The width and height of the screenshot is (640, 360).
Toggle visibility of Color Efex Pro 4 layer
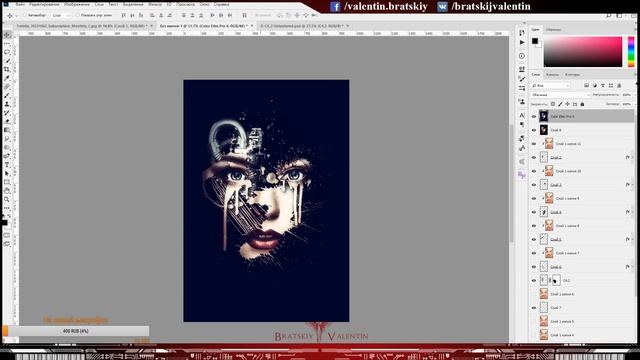(534, 116)
